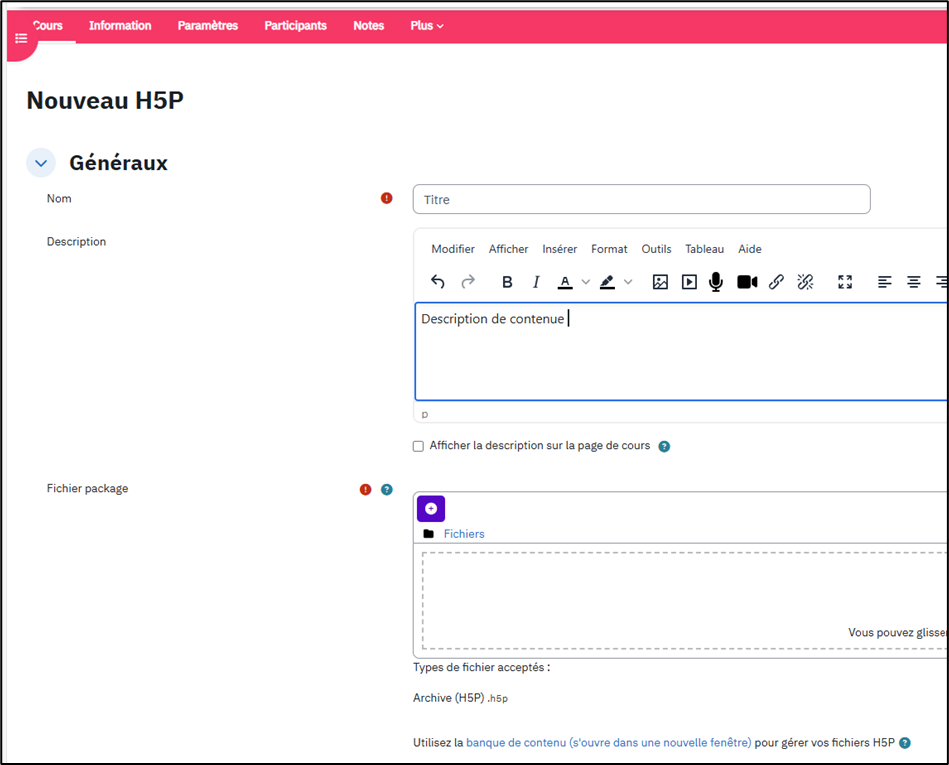
Task: Apply bold formatting in description editor
Action: click(x=507, y=282)
